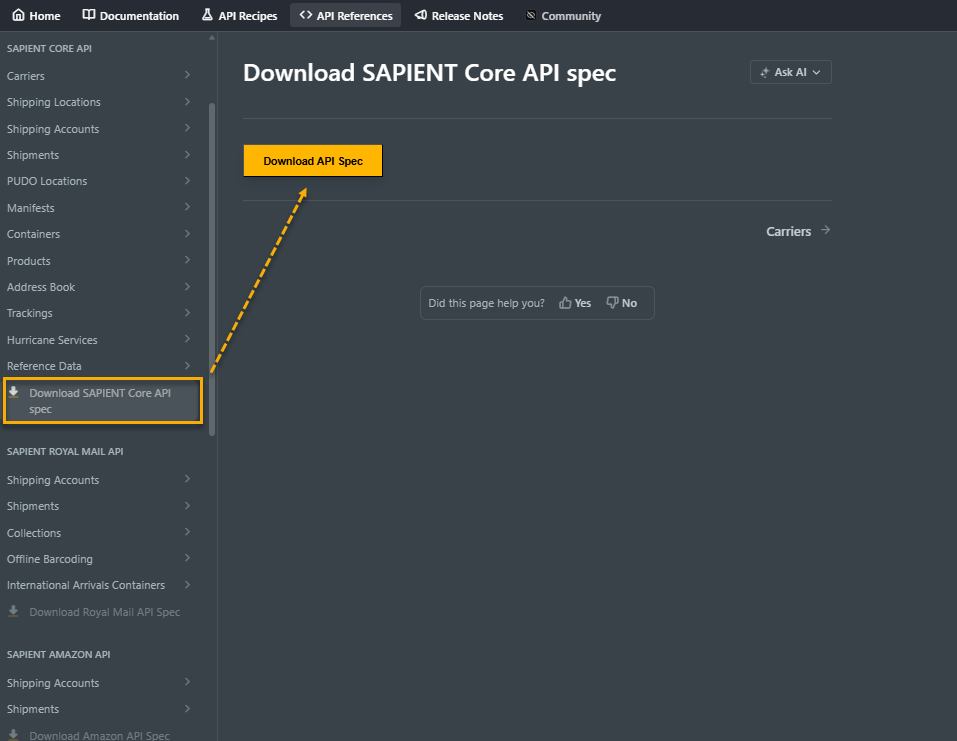Expand the Trackings chevron

pos(187,313)
